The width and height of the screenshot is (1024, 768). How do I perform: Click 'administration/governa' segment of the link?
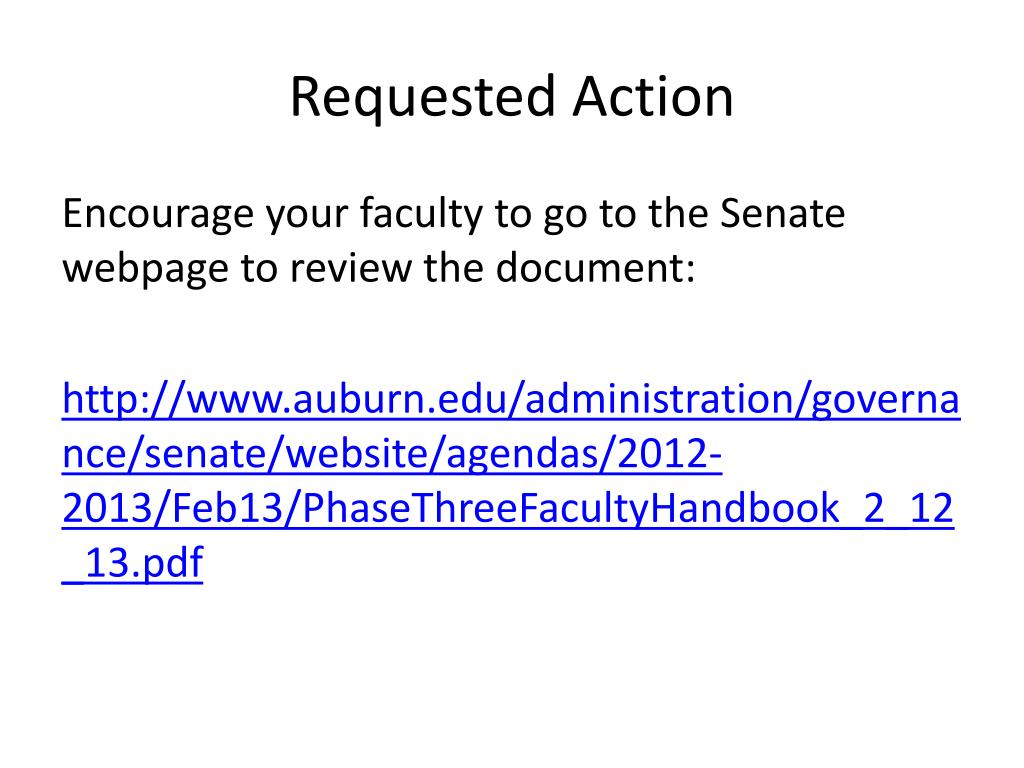point(743,400)
